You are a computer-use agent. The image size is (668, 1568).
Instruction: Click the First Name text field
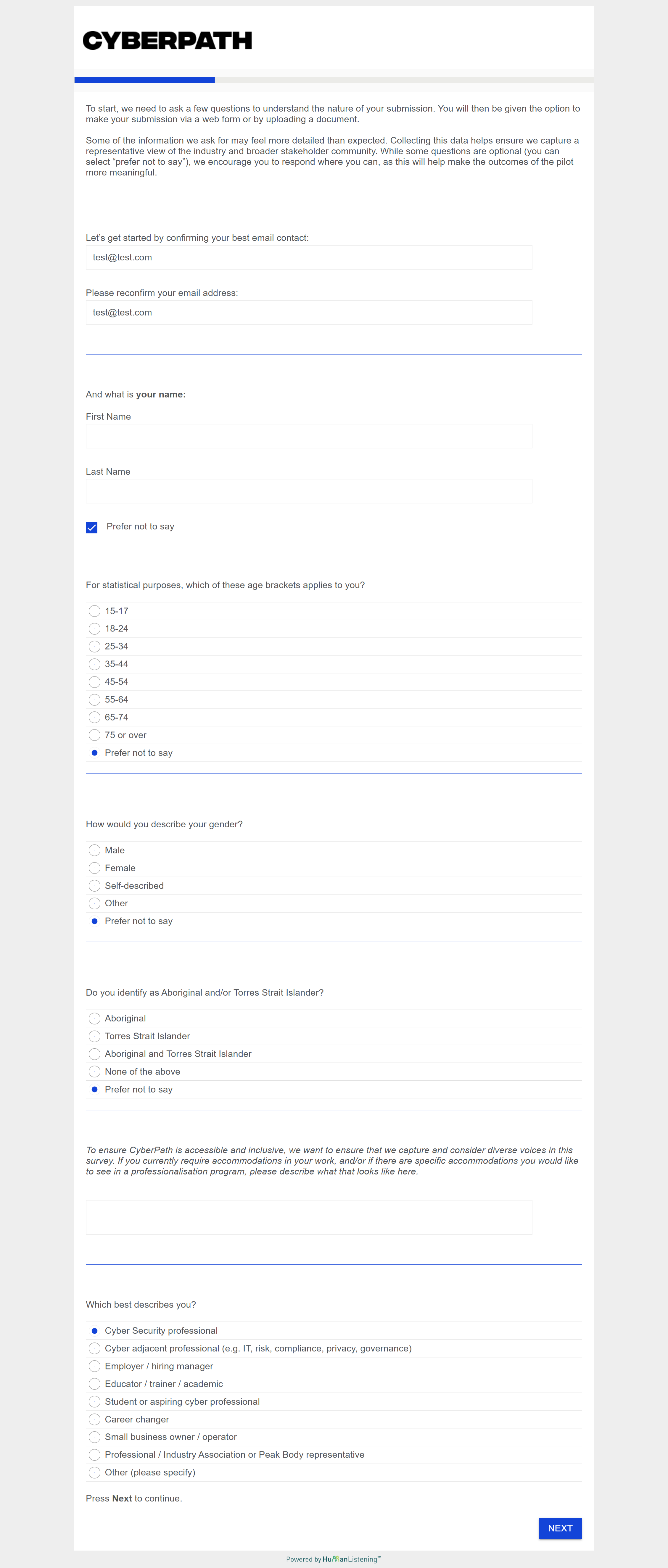coord(309,436)
